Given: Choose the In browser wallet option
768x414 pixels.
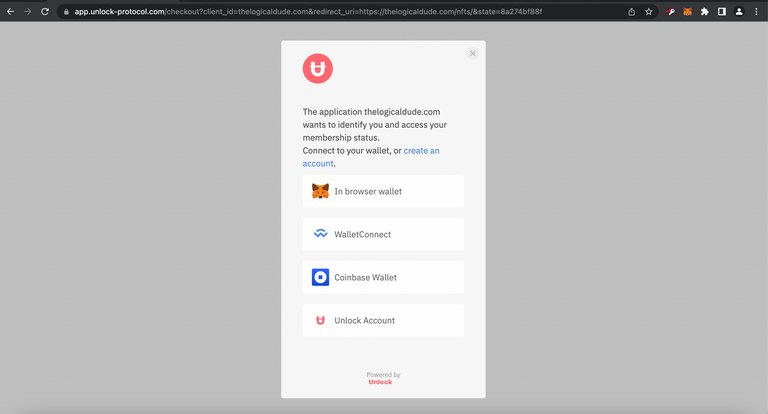Looking at the screenshot, I should [383, 191].
